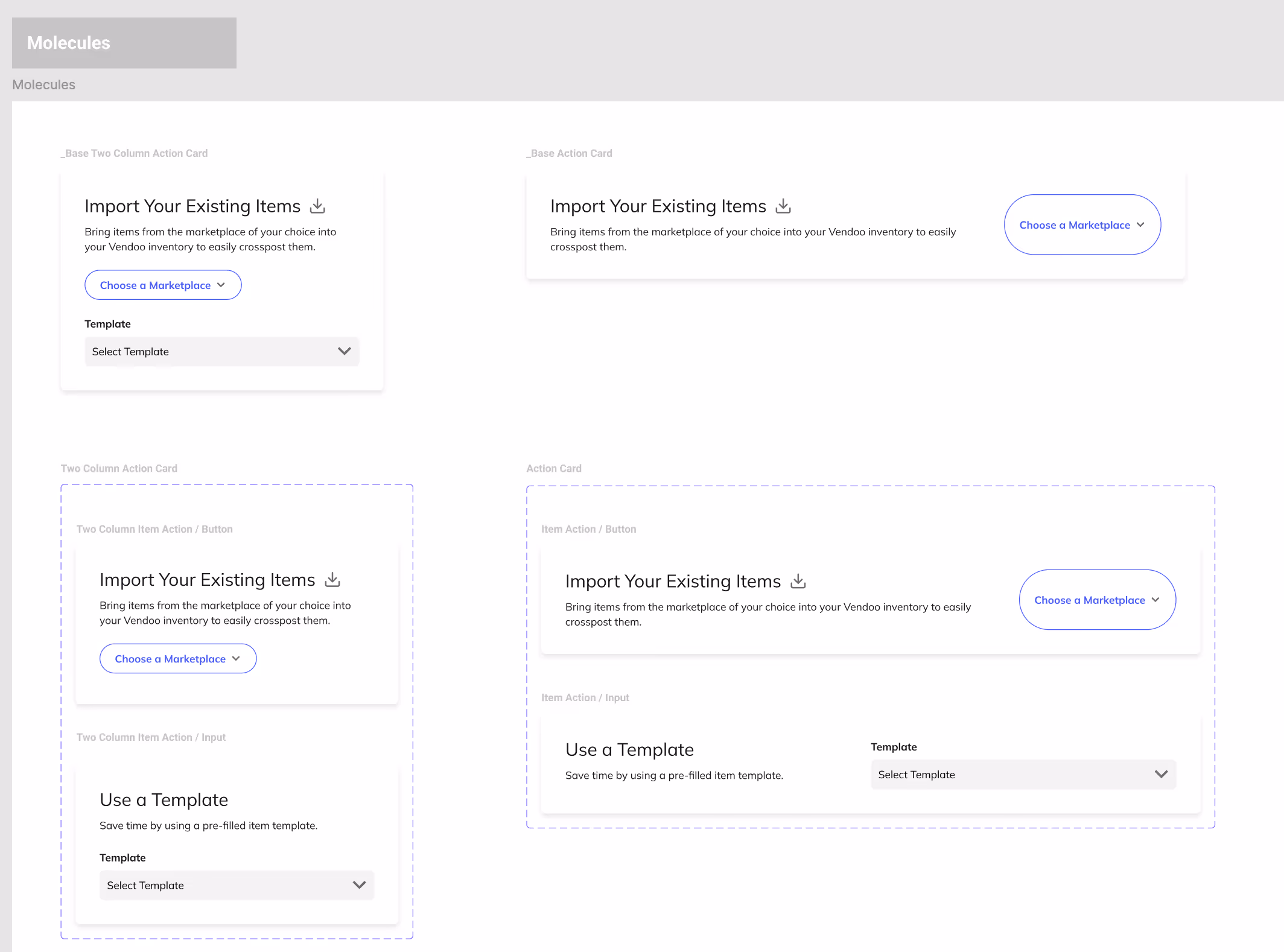Screen dimensions: 1284x952
Task: Select the Molecules header tab
Action: point(124,43)
